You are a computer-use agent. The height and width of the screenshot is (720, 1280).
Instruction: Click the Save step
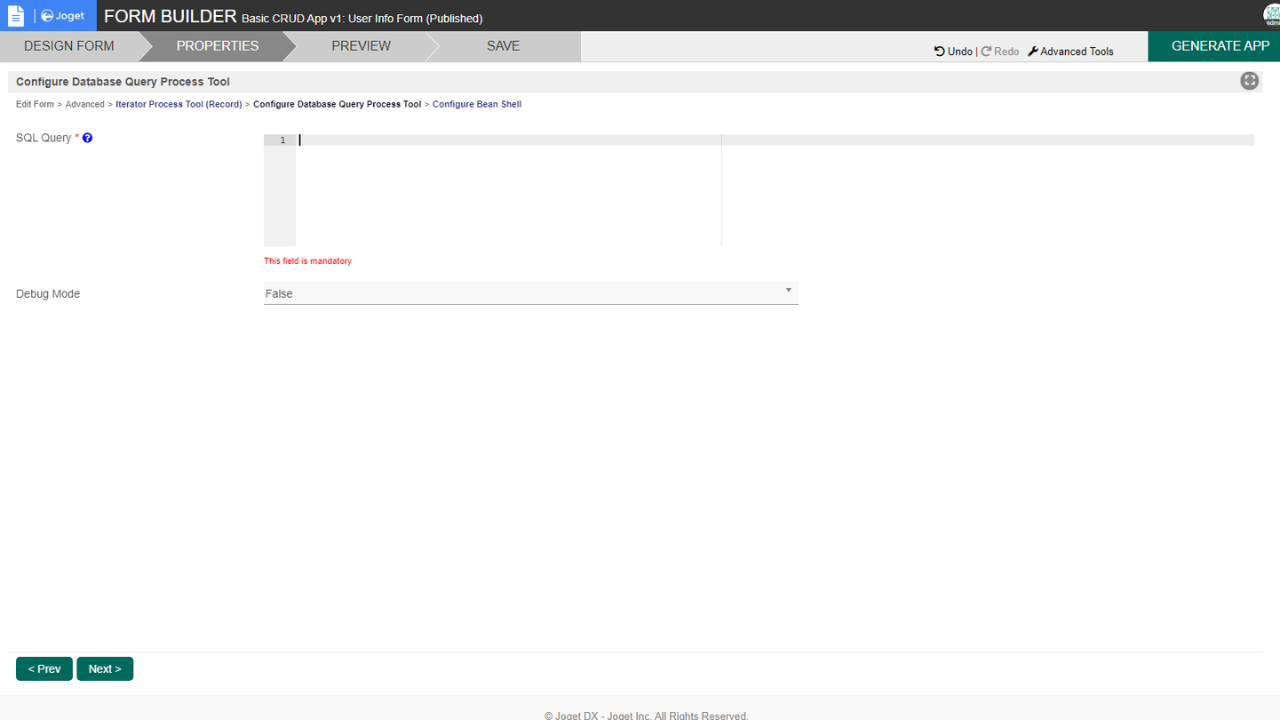(503, 46)
